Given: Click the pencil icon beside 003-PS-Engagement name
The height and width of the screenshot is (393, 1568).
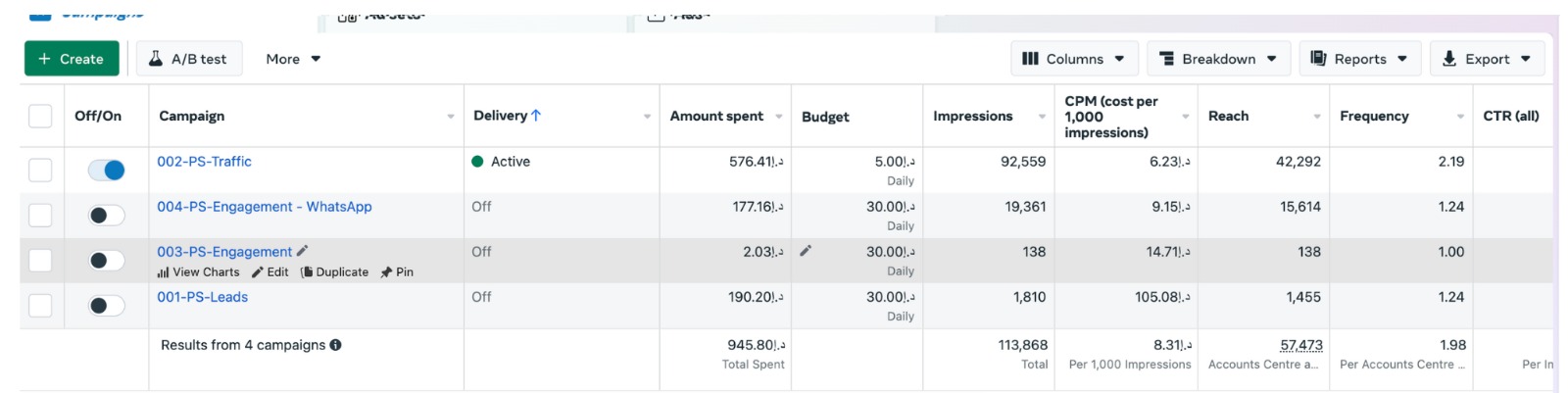Looking at the screenshot, I should (303, 251).
